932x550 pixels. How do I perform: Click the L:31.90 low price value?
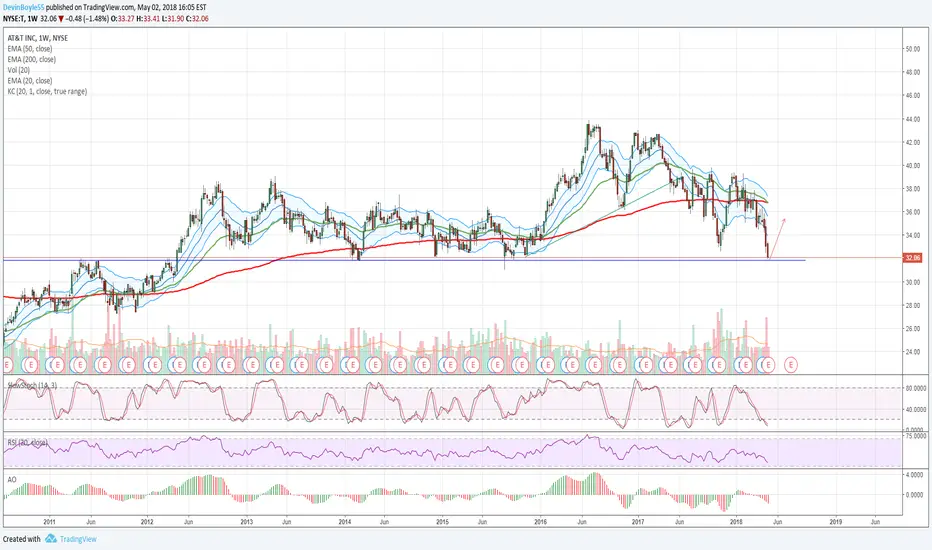(x=172, y=18)
